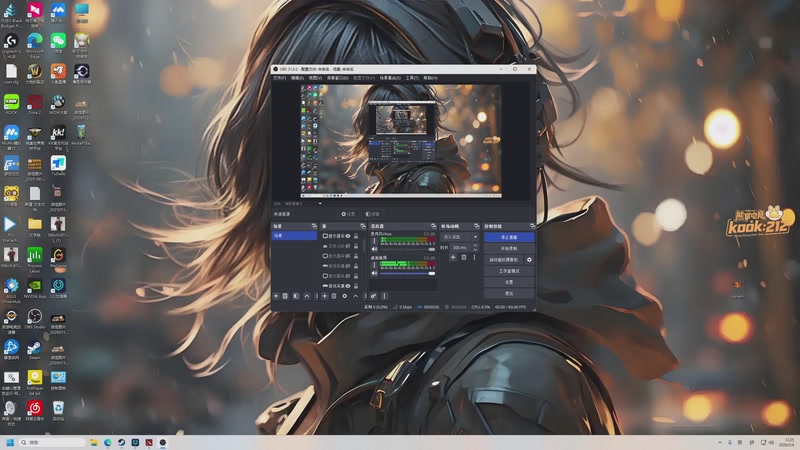Select the KOOK desktop icon

click(11, 105)
